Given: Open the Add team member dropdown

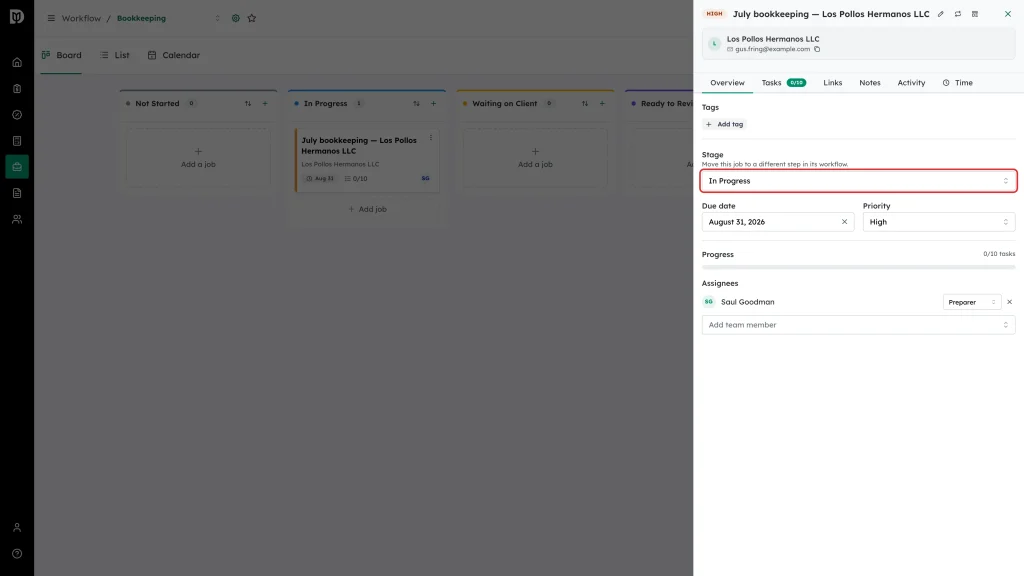Looking at the screenshot, I should 858,325.
